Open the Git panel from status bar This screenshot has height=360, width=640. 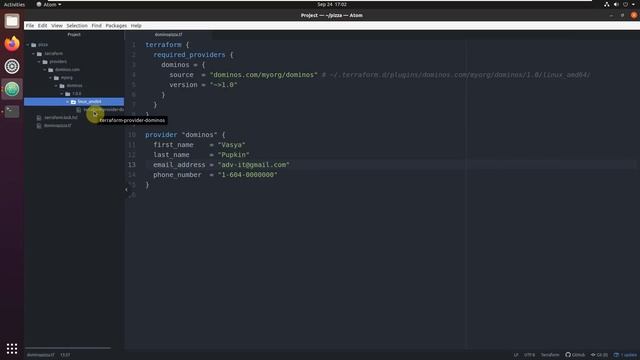599,355
